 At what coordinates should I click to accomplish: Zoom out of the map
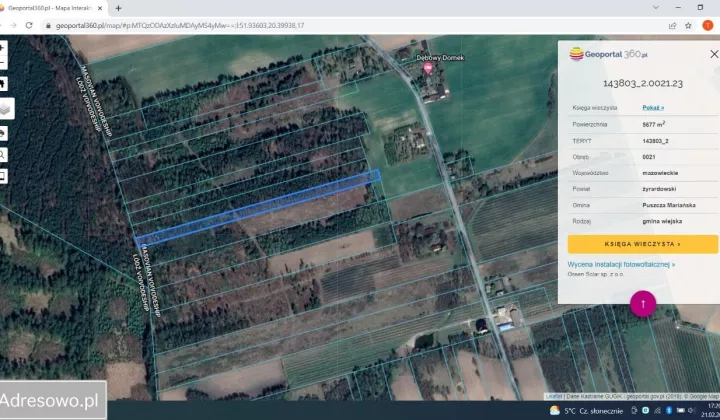(x=3, y=63)
